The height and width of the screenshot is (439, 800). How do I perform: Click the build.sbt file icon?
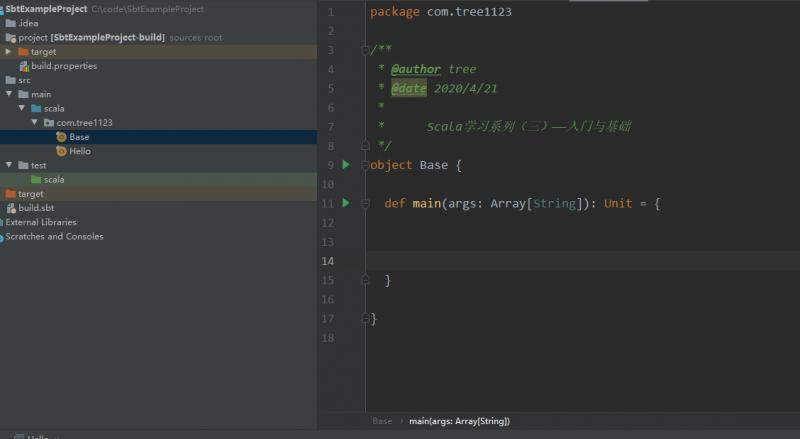tap(11, 208)
